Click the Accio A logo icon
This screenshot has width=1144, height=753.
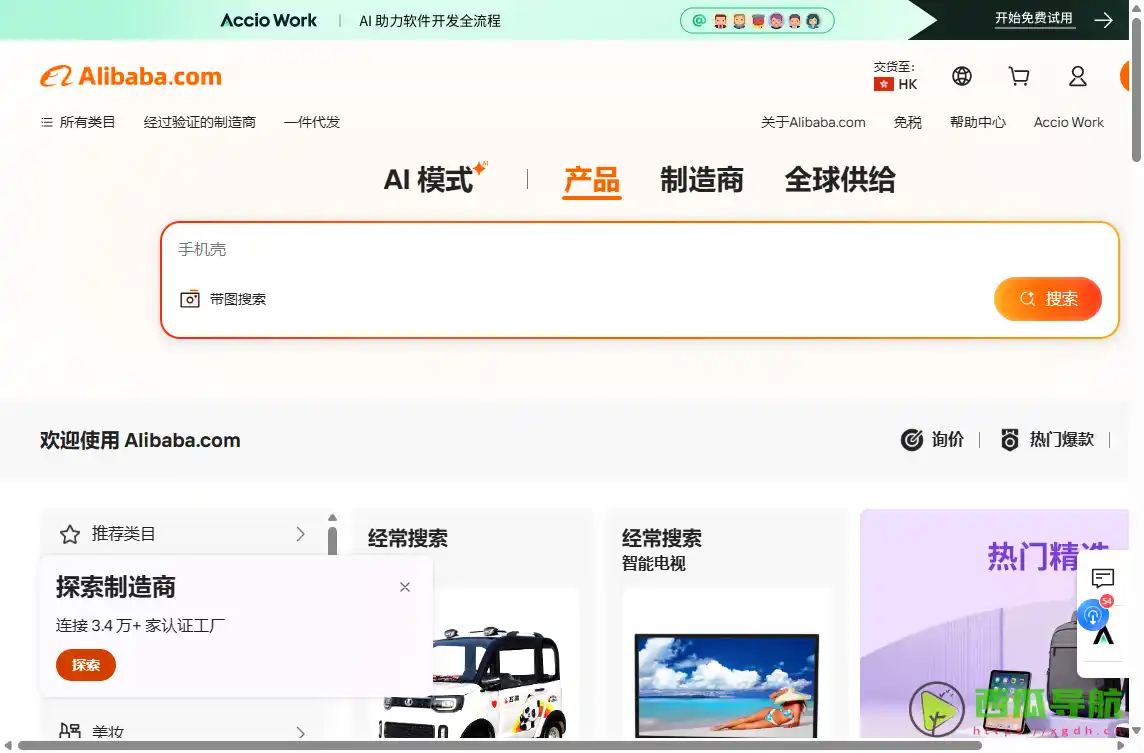tap(1103, 636)
